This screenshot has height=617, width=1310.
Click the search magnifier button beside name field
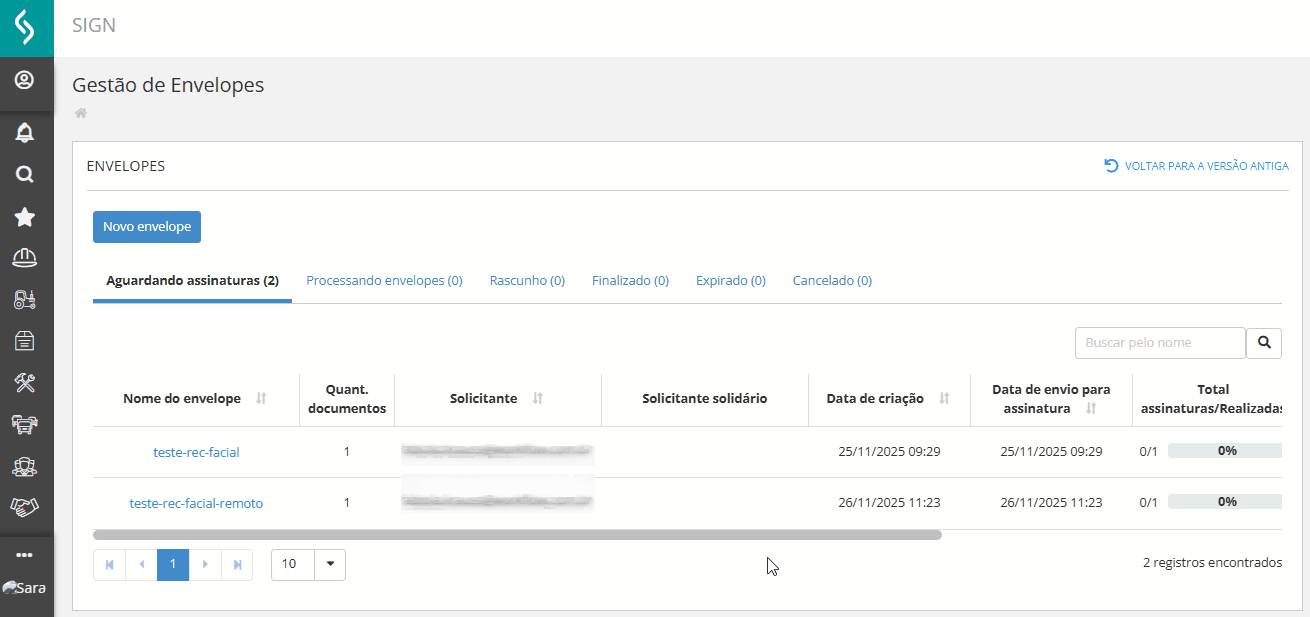(x=1264, y=343)
